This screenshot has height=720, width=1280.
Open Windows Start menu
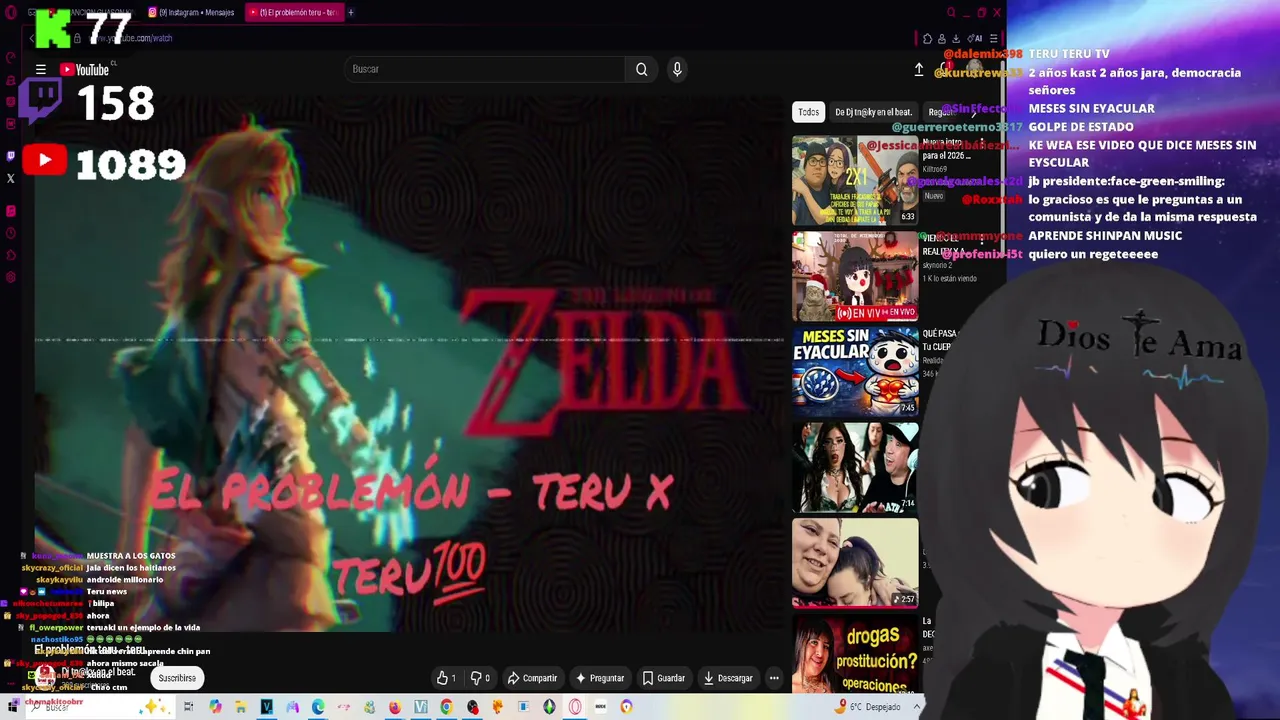coord(12,707)
